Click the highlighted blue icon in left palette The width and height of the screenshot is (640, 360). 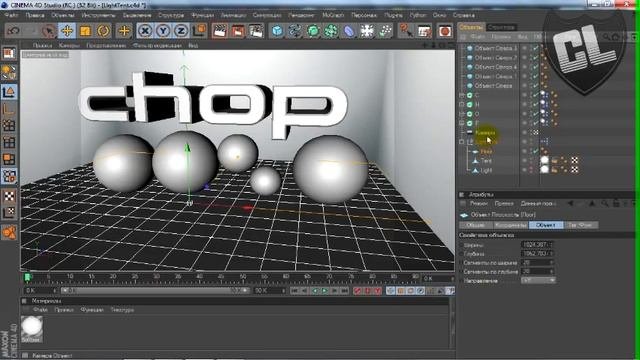coord(9,176)
